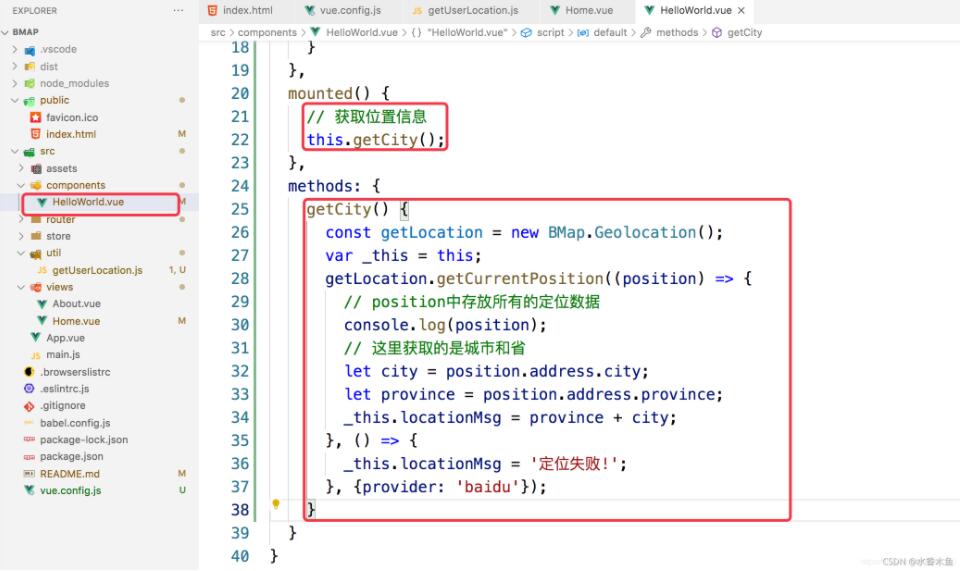
Task: Click the .browserslistrc file icon
Action: (x=29, y=371)
